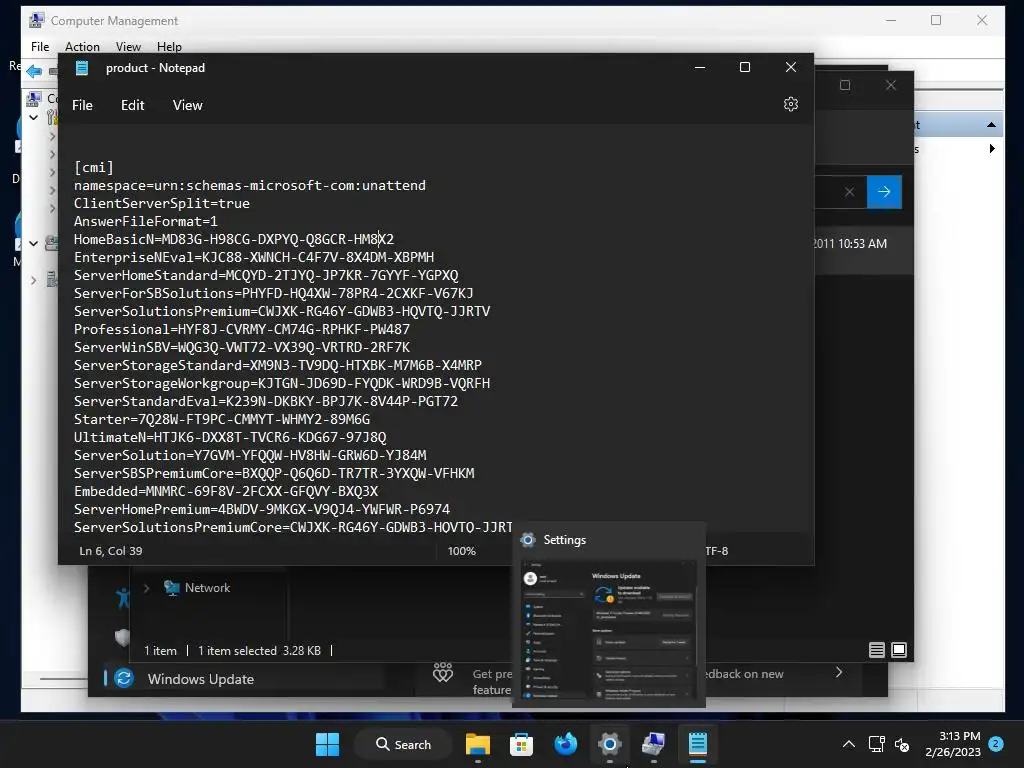Open Microsoft Store from the taskbar
The height and width of the screenshot is (768, 1024).
tap(521, 744)
